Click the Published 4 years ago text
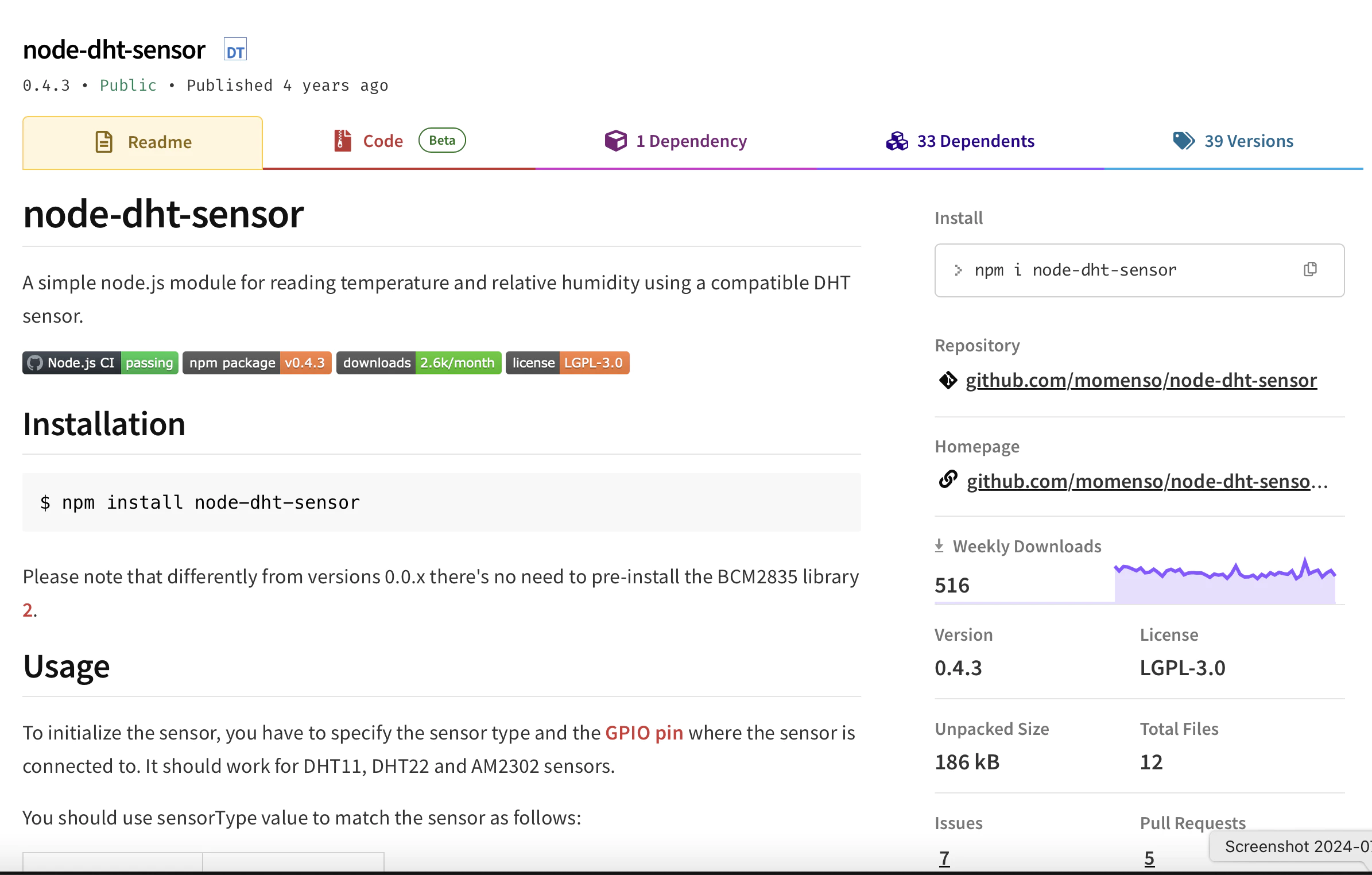1372x875 pixels. point(288,86)
